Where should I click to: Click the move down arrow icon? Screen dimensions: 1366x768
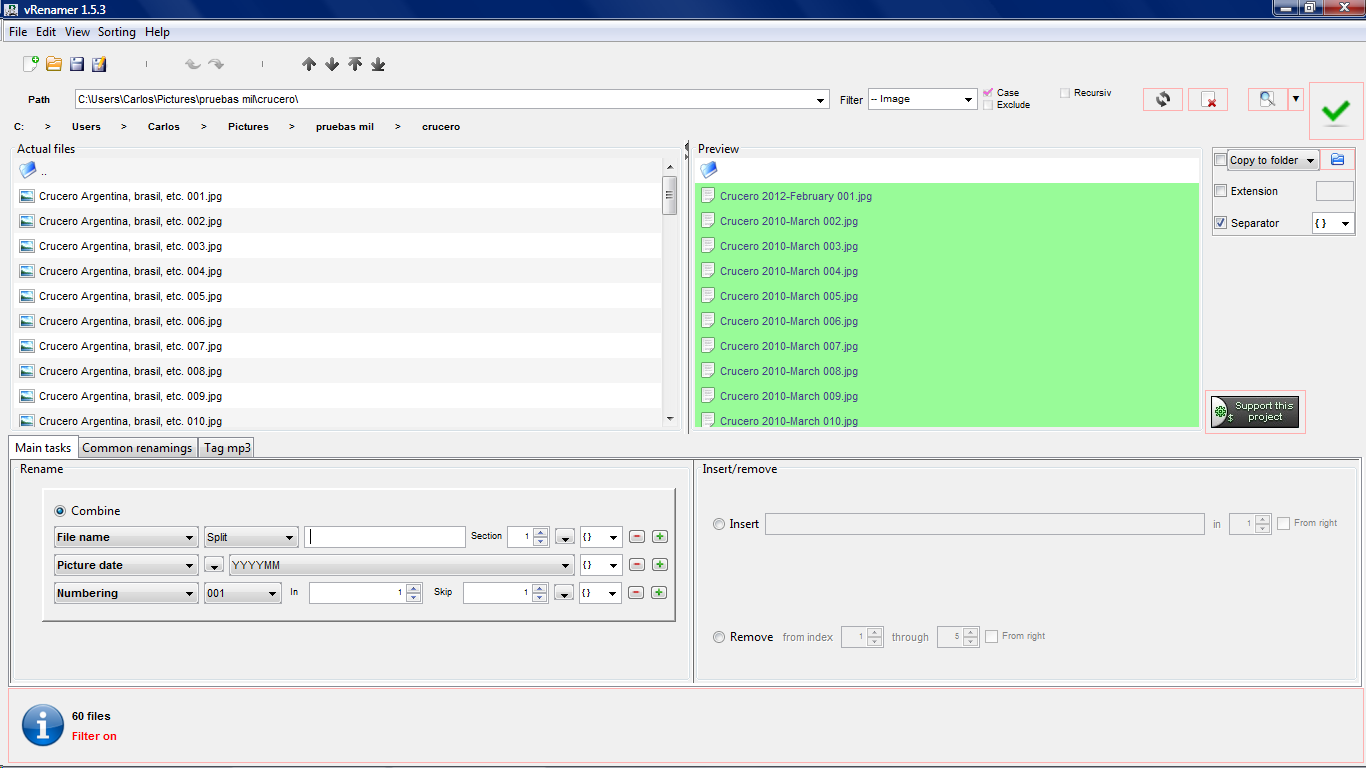(x=332, y=64)
